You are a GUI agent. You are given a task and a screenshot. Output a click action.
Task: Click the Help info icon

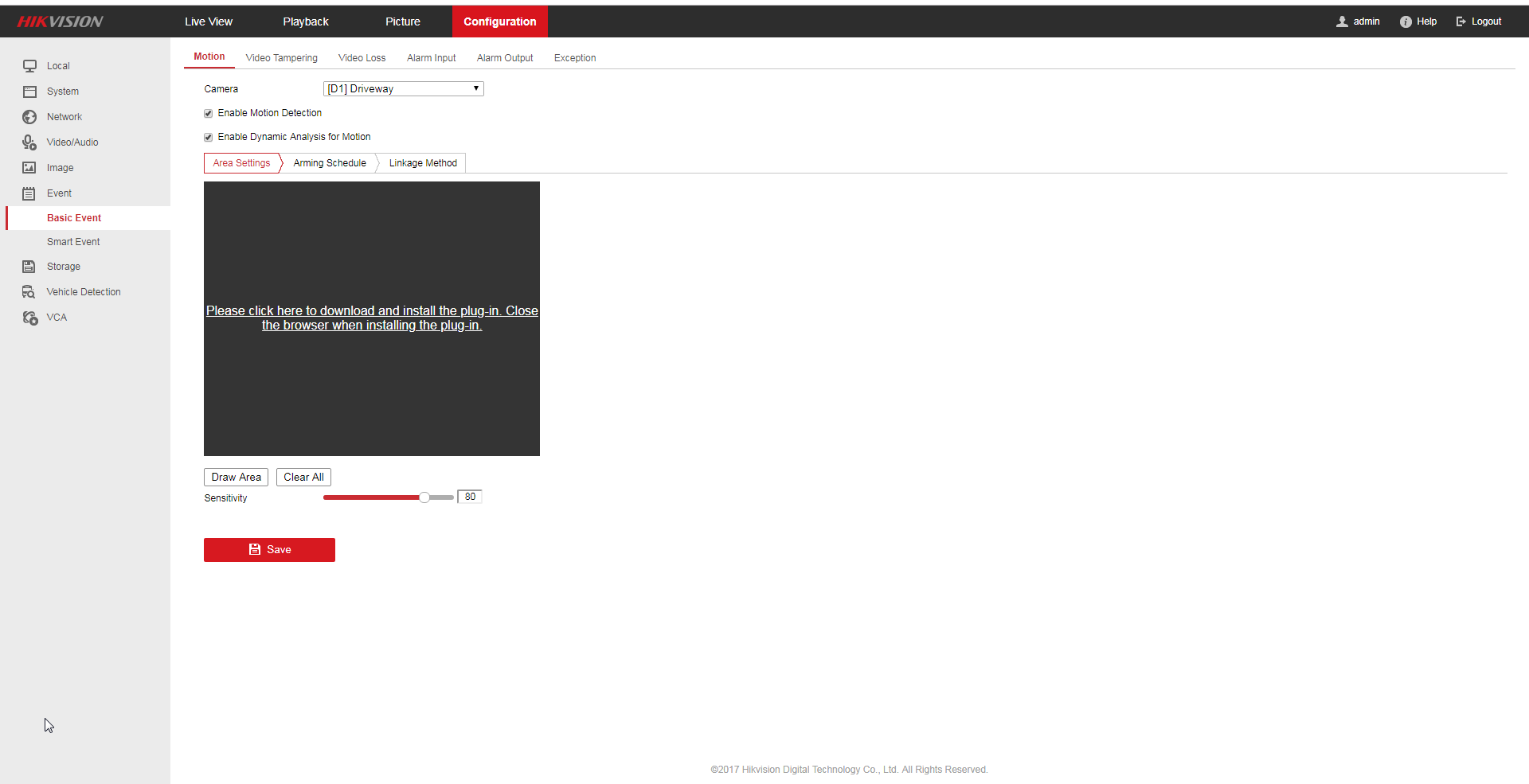click(x=1406, y=21)
